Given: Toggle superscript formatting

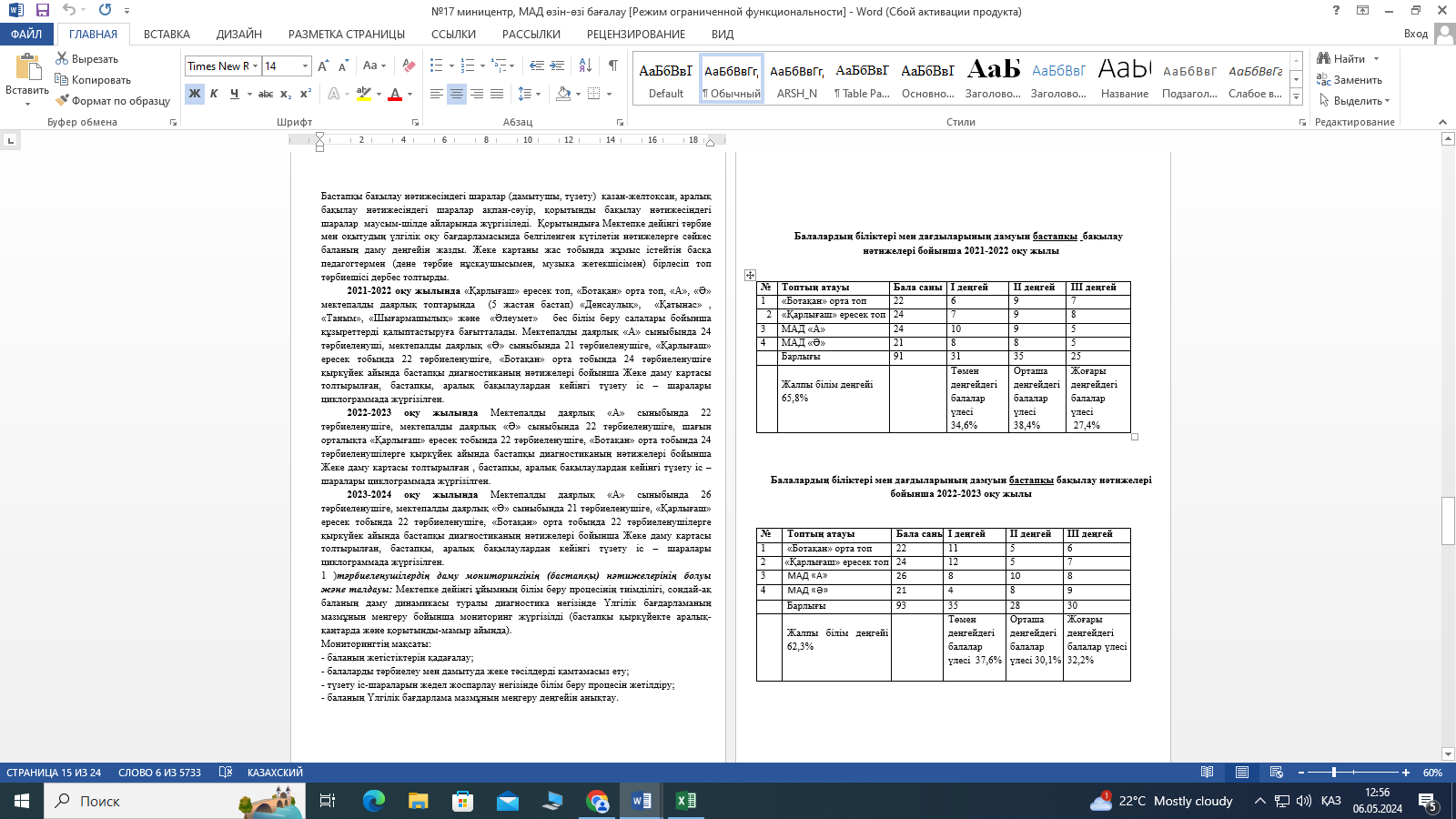Looking at the screenshot, I should coord(306,94).
